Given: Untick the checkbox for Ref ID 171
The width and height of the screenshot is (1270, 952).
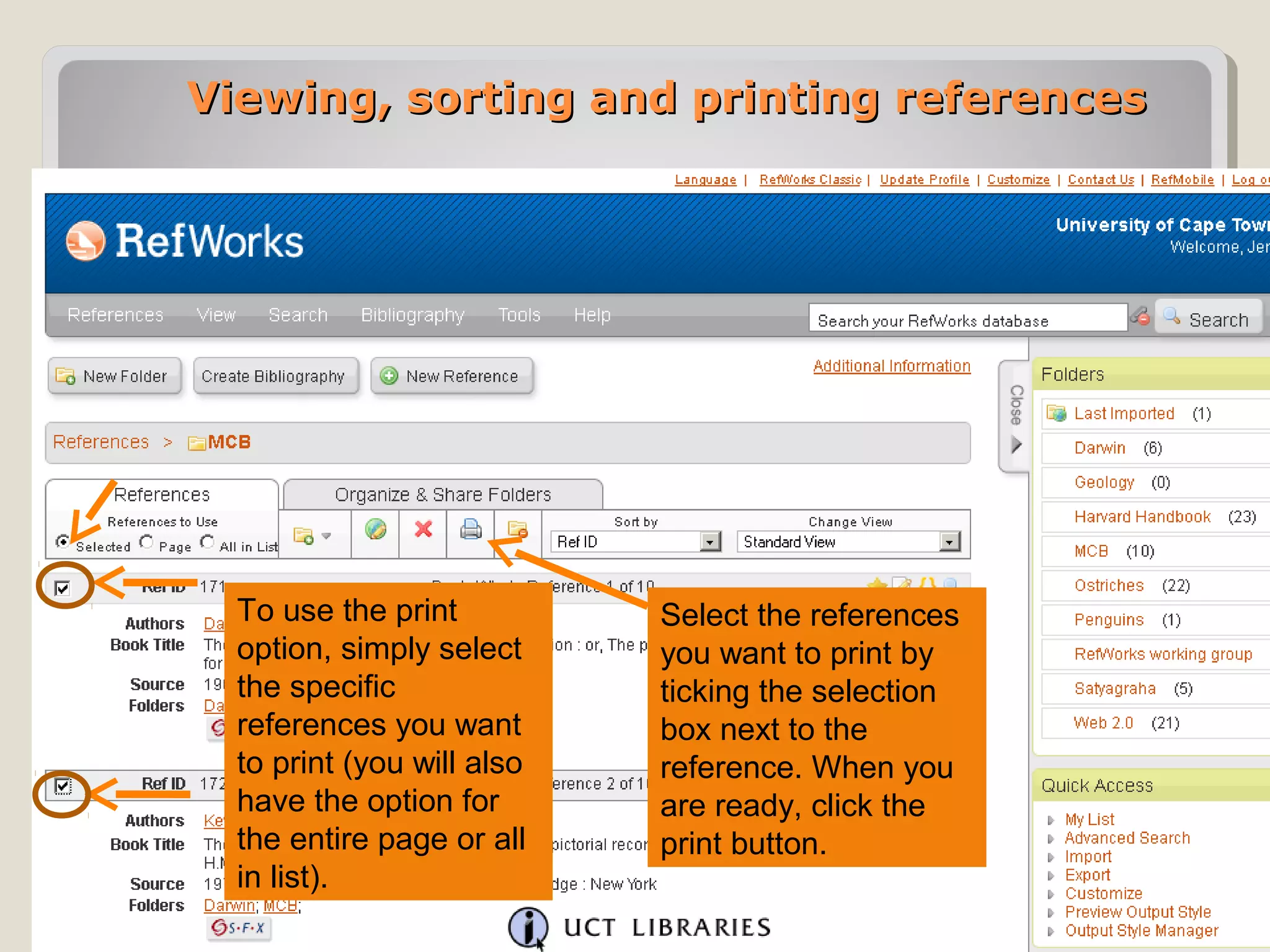Looking at the screenshot, I should coord(62,588).
